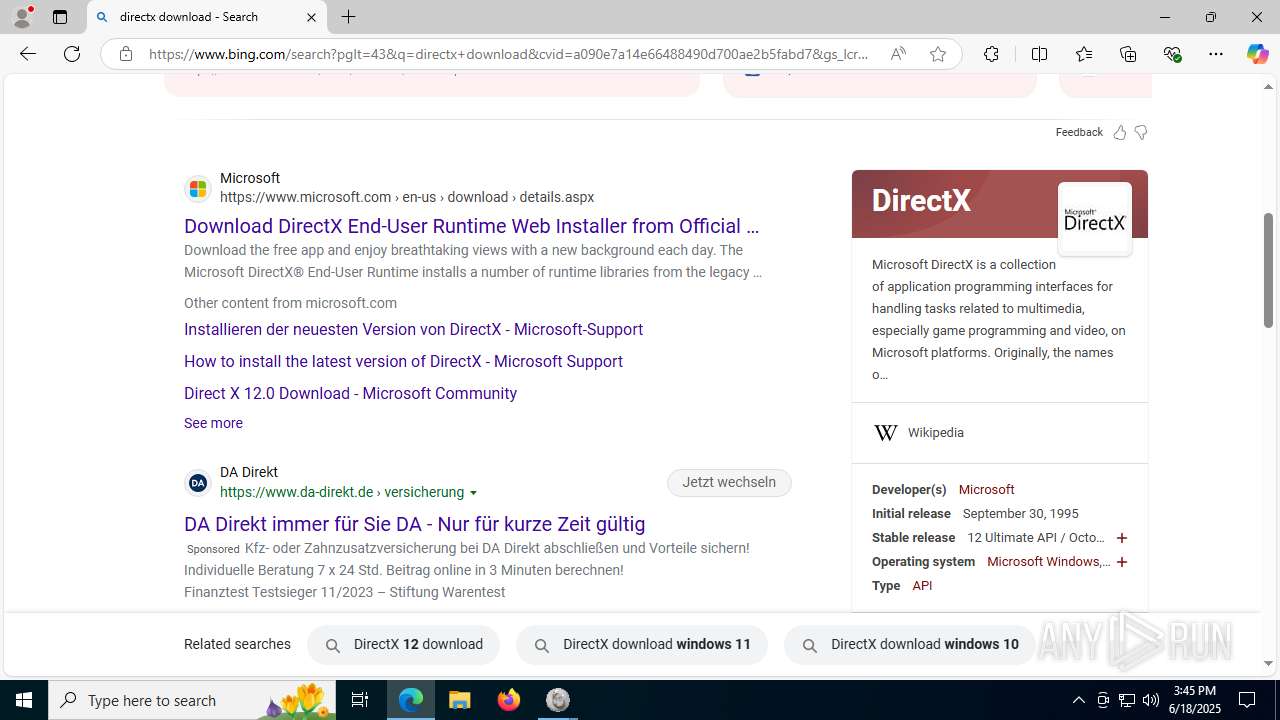
Task: Give thumbs up feedback
Action: click(x=1120, y=132)
